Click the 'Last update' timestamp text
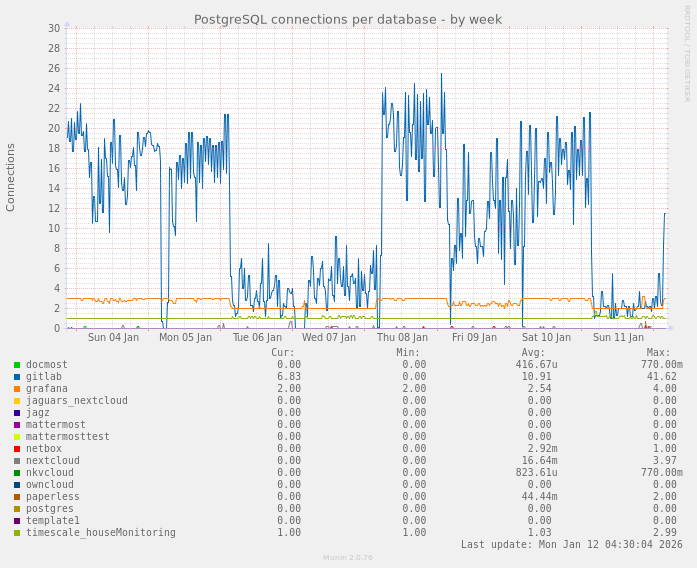Image resolution: width=697 pixels, height=568 pixels. (572, 544)
